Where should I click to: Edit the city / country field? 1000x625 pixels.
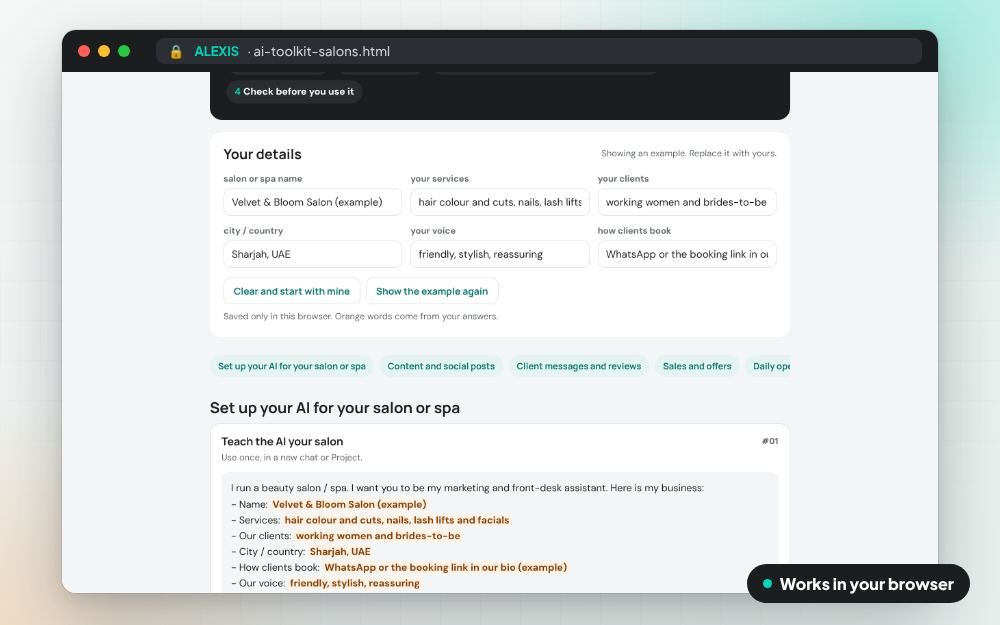[x=312, y=254]
